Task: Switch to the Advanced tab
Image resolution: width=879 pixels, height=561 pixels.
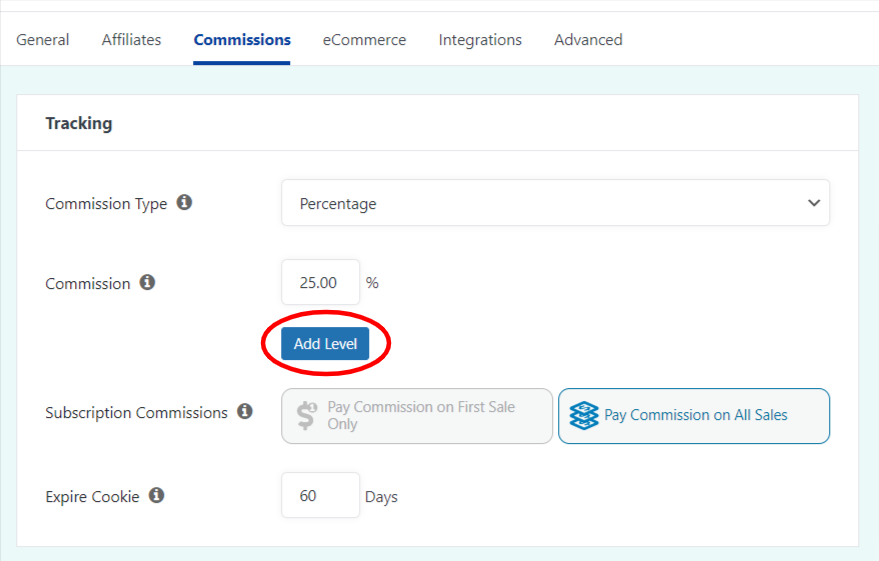Action: coord(588,40)
